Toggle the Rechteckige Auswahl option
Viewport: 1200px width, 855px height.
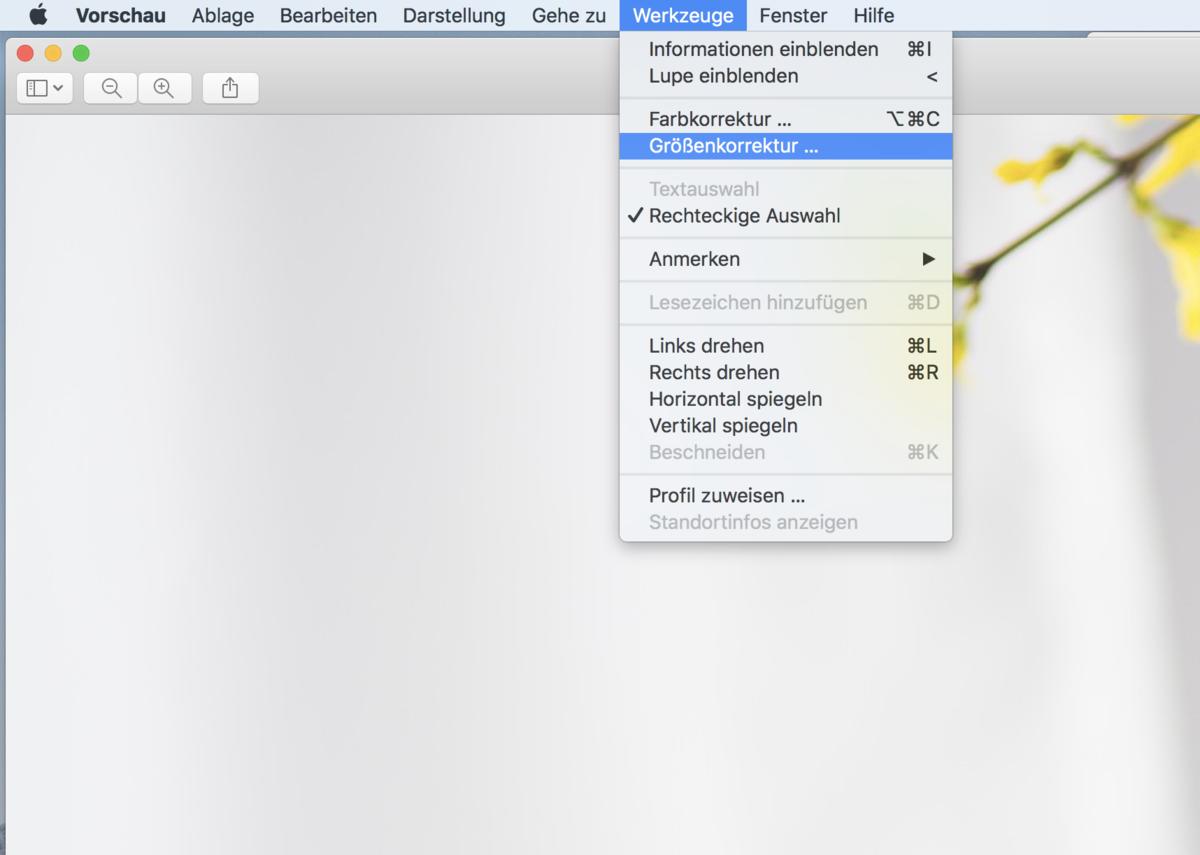[786, 216]
